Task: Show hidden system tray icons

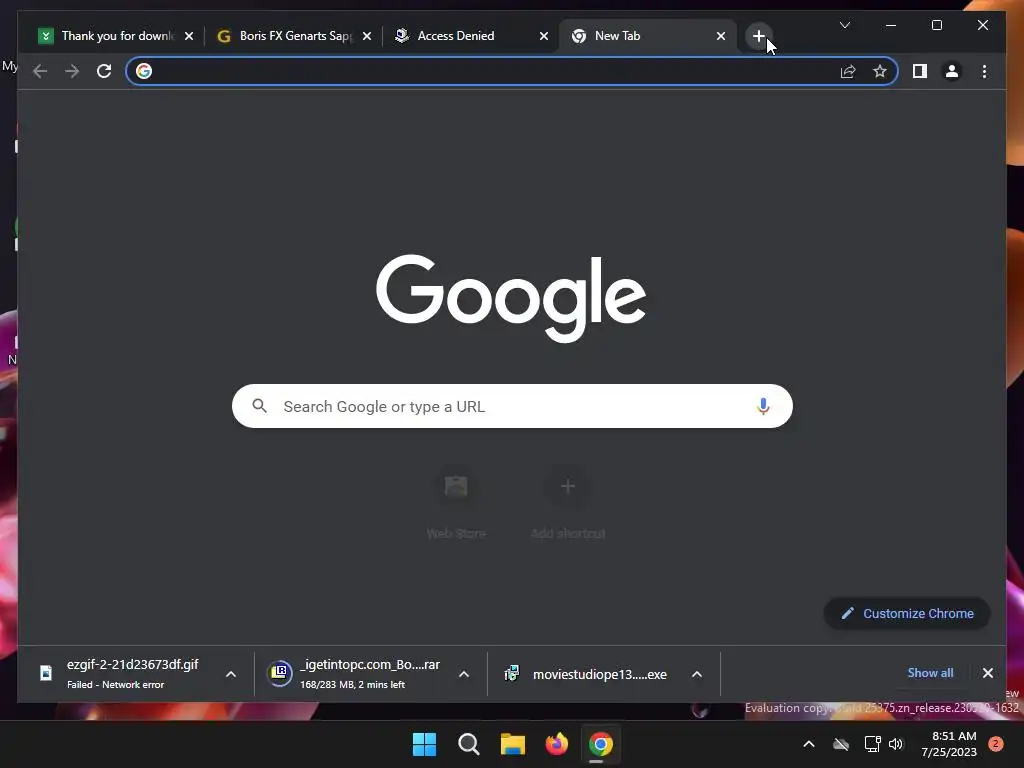Action: click(x=808, y=744)
